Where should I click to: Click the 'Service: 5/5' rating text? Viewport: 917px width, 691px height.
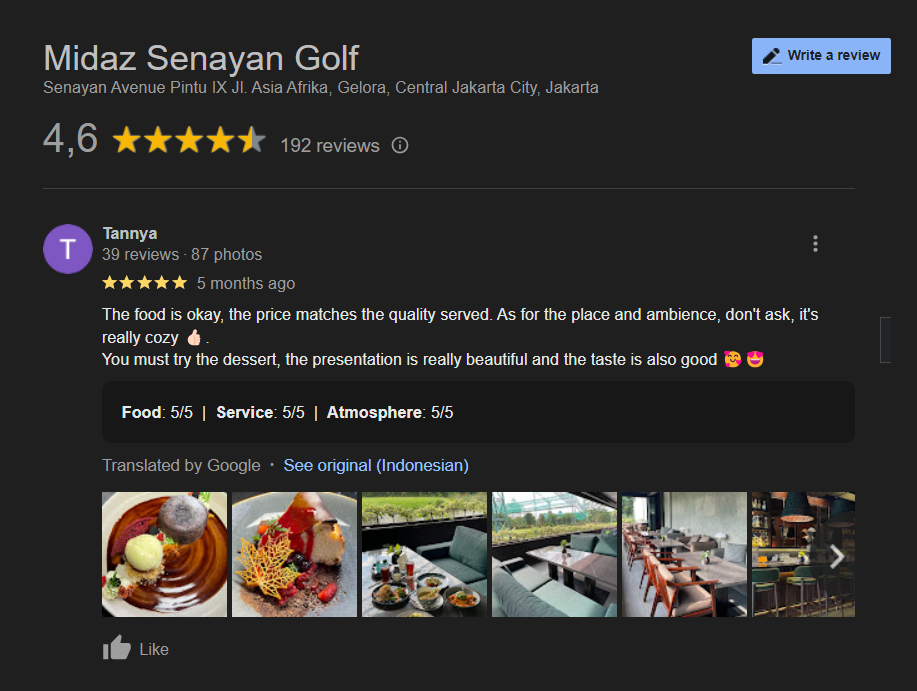(260, 412)
